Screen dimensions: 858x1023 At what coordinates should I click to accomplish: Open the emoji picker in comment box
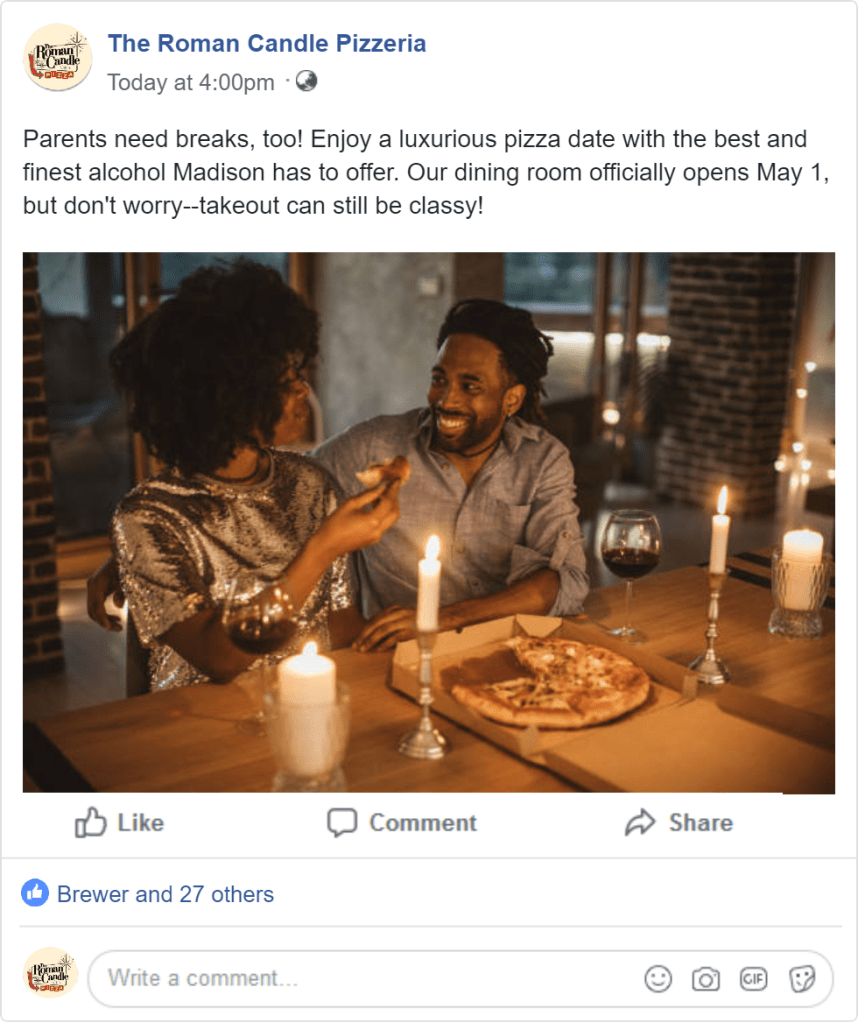(658, 979)
